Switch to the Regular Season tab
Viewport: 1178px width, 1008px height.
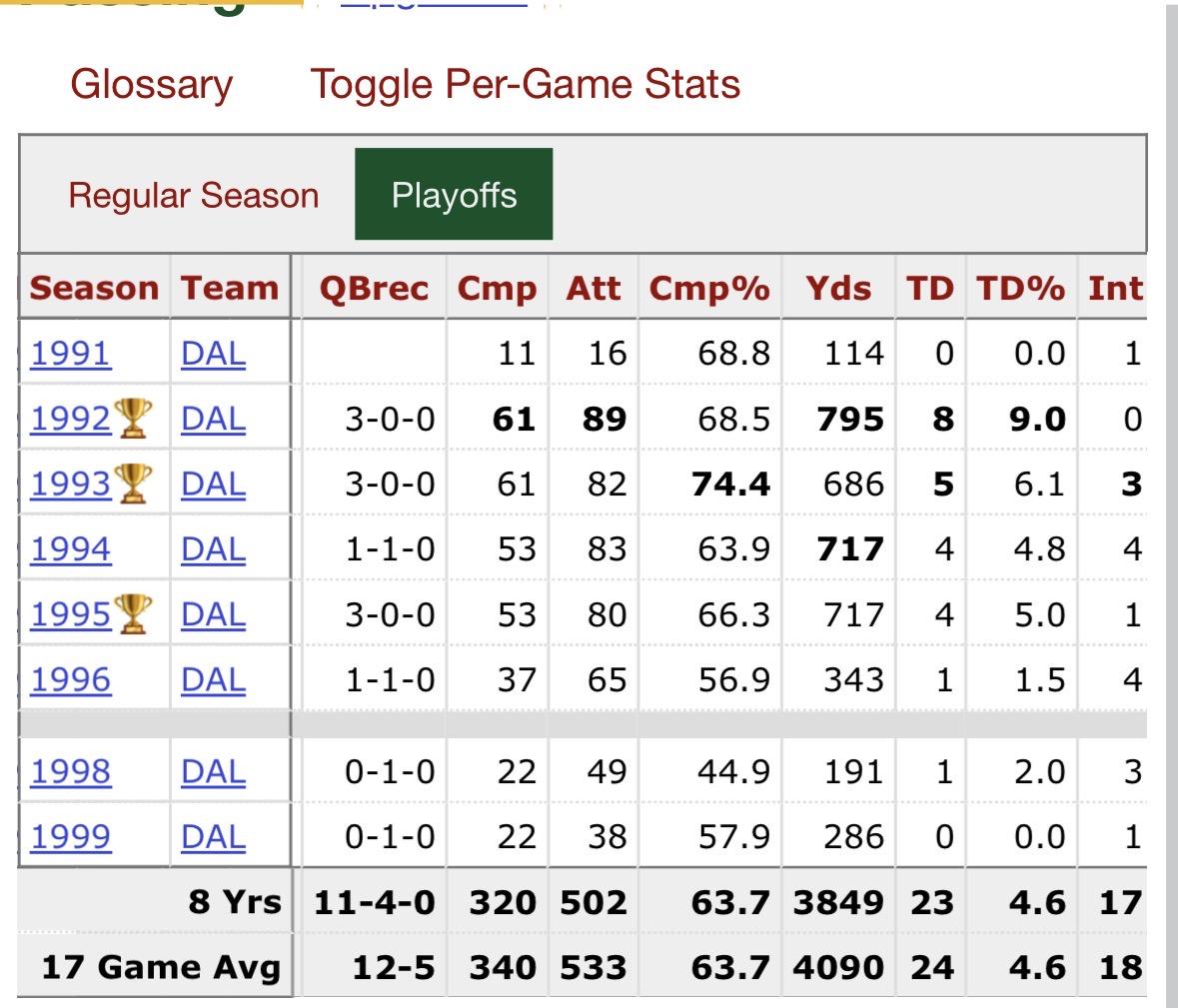(x=194, y=195)
